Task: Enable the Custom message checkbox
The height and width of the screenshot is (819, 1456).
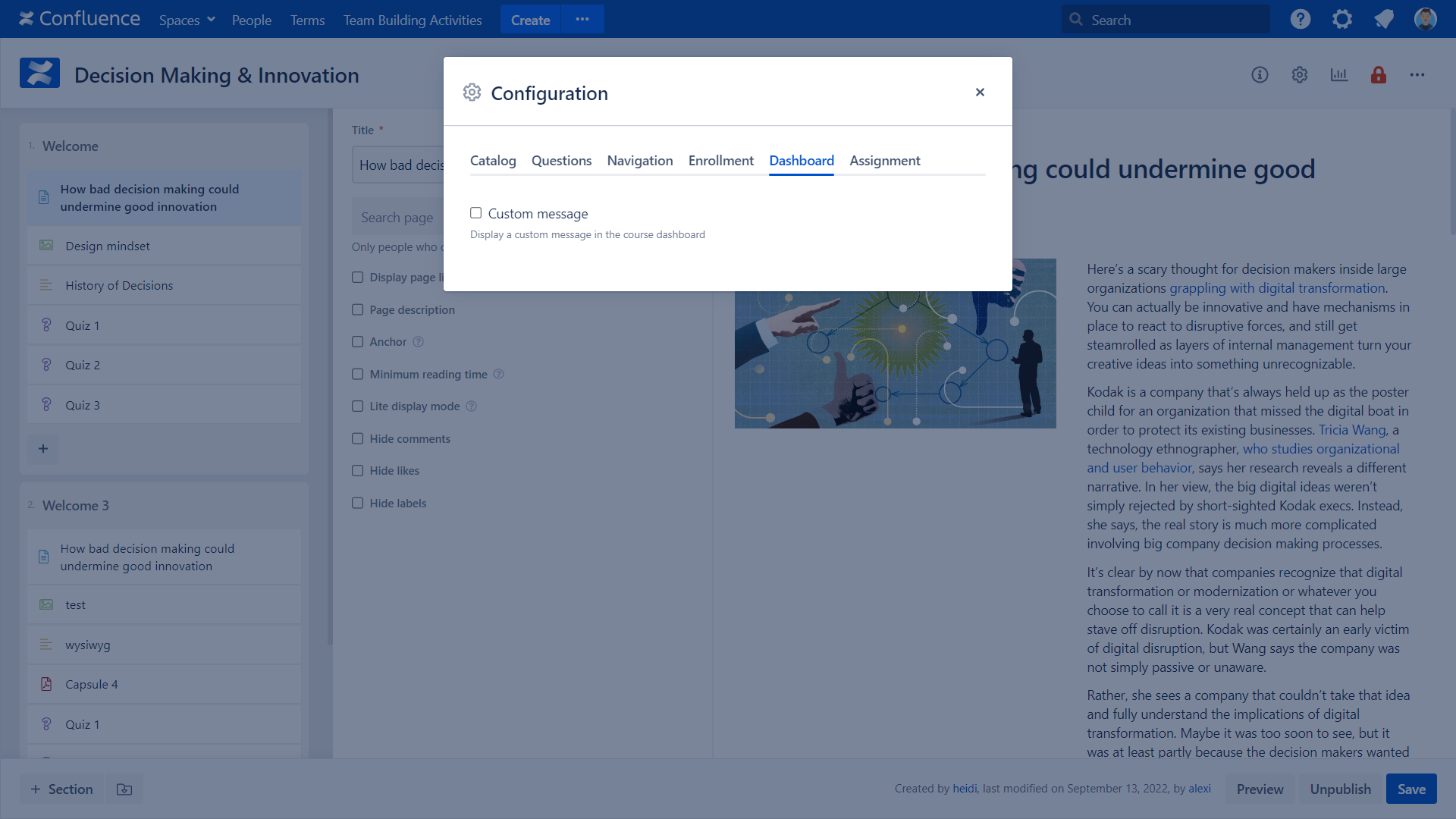Action: pyautogui.click(x=476, y=213)
